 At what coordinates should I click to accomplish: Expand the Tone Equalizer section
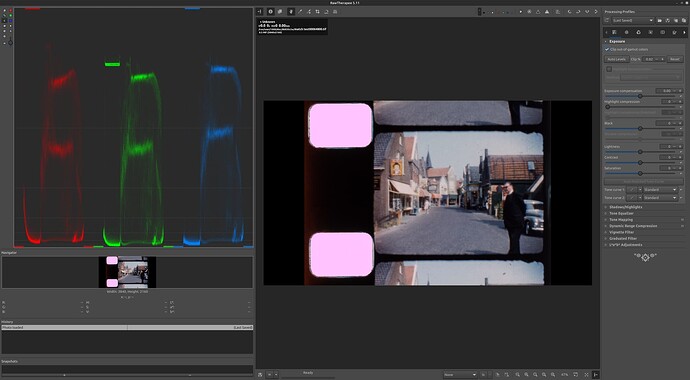[x=621, y=213]
